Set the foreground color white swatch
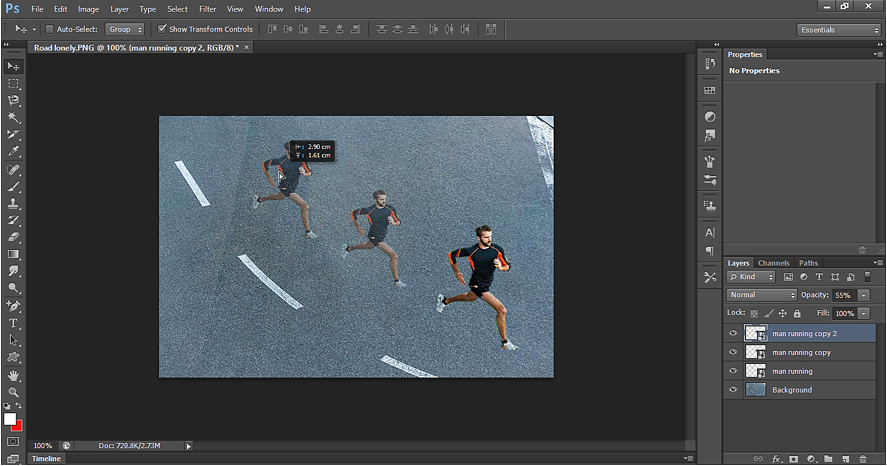 tap(10, 419)
